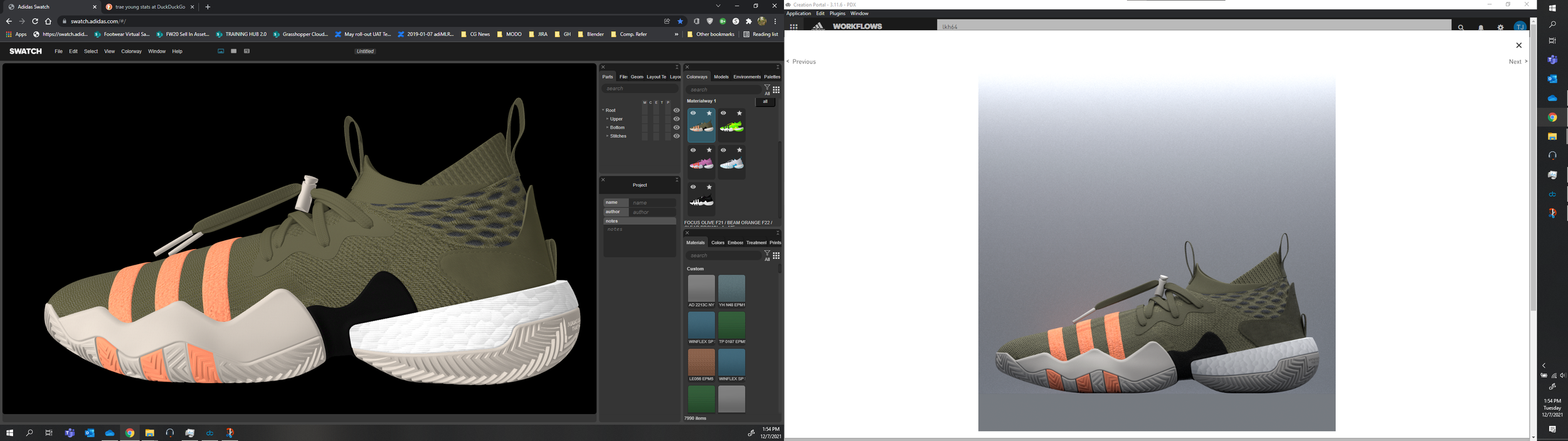Viewport: 1568px width, 441px height.
Task: Favorite the olive colorway with its star
Action: 709,114
